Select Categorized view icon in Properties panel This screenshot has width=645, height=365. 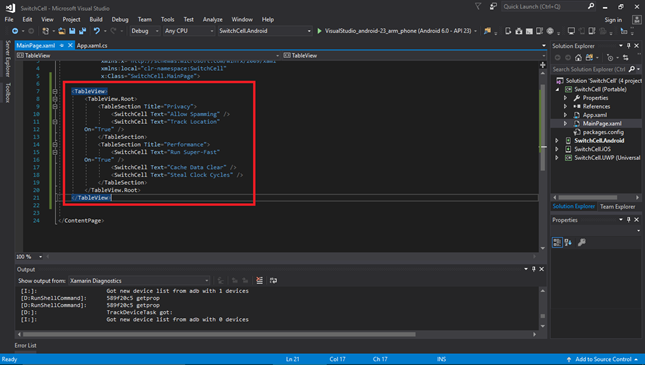(557, 242)
